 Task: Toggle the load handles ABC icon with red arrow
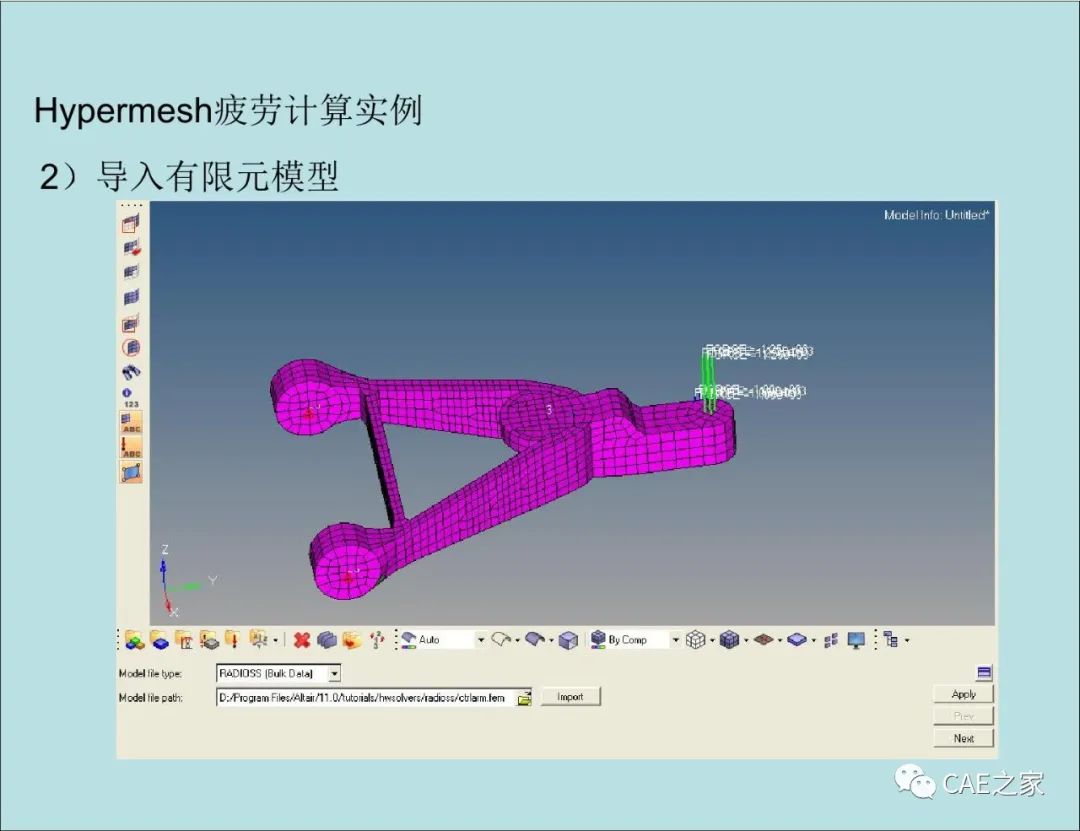point(131,447)
